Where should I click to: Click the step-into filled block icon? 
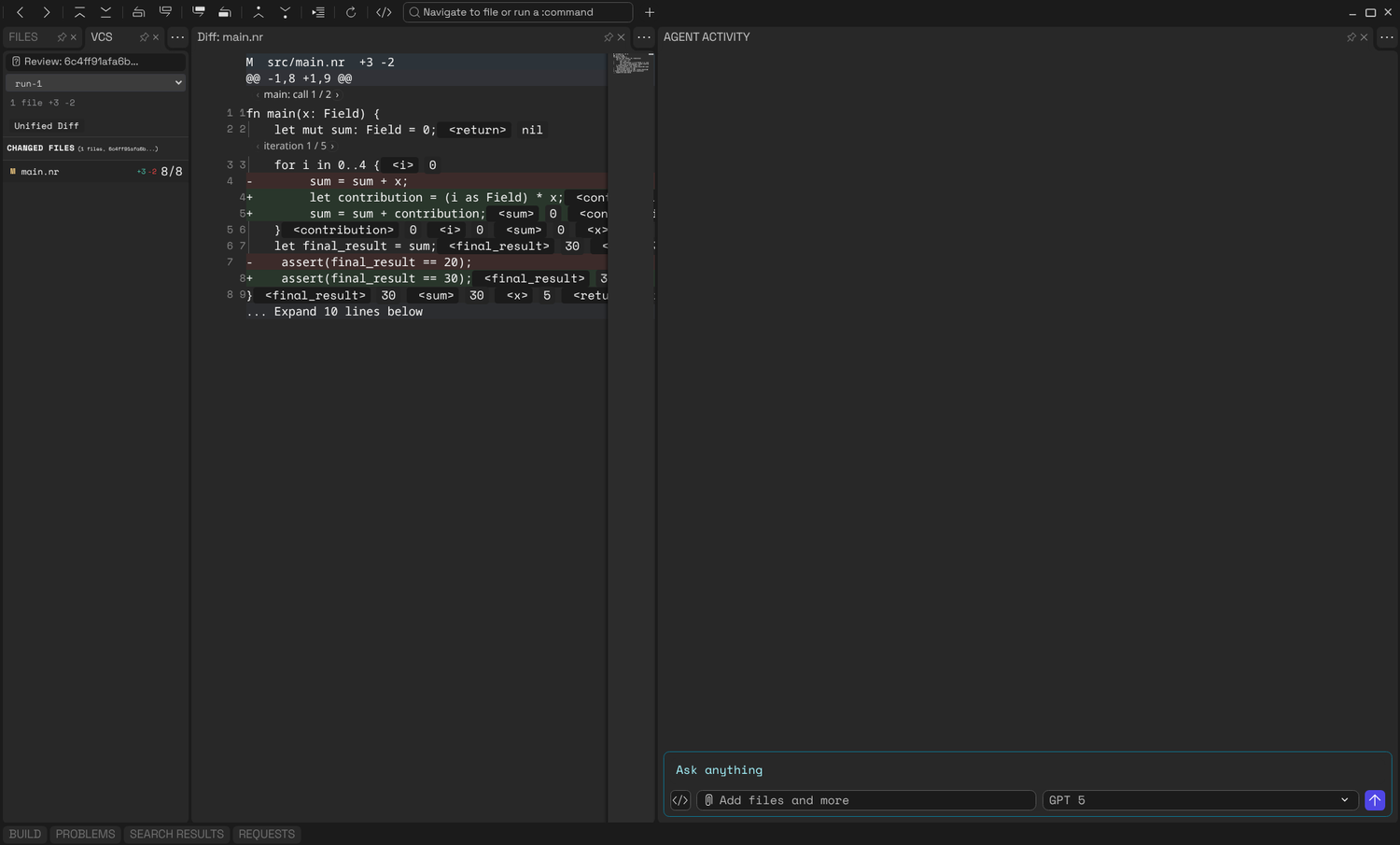[x=199, y=12]
